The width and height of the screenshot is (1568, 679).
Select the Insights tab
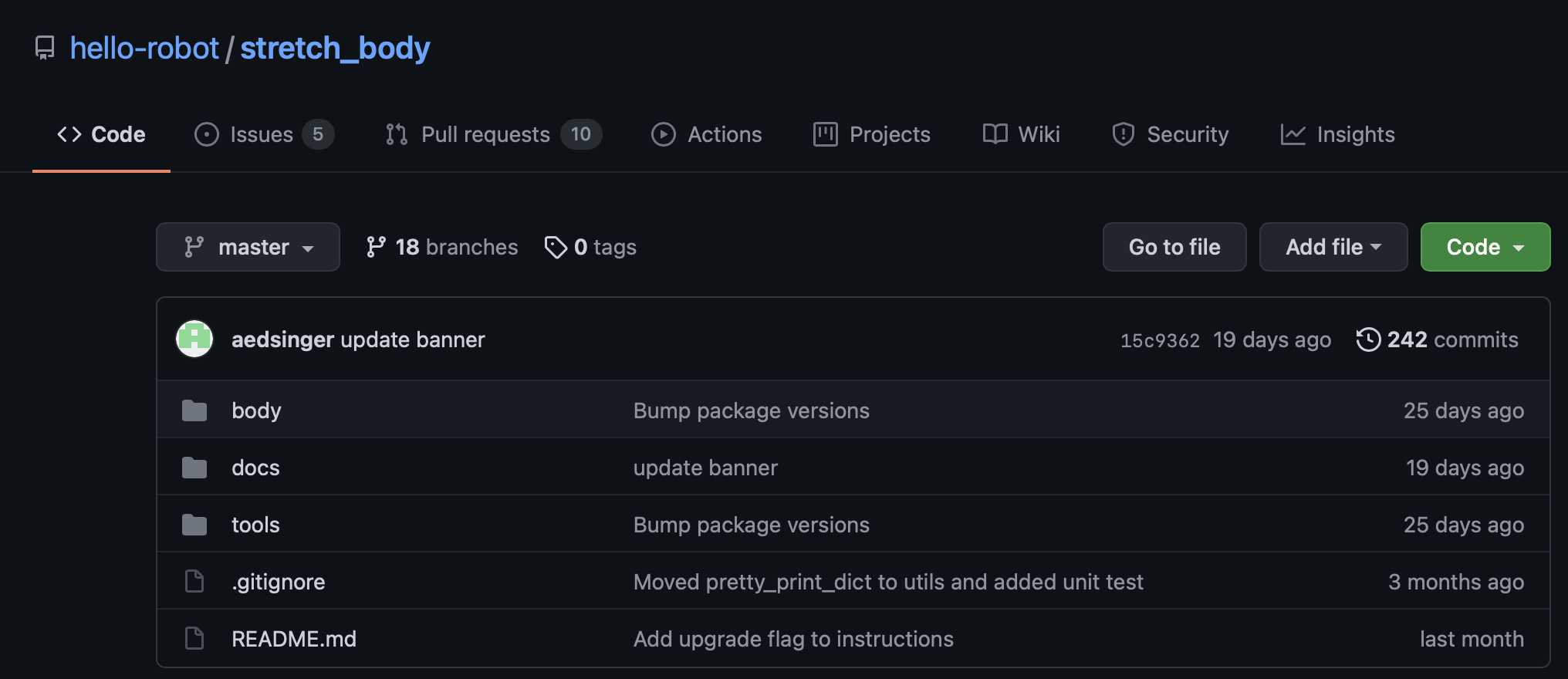coord(1337,134)
